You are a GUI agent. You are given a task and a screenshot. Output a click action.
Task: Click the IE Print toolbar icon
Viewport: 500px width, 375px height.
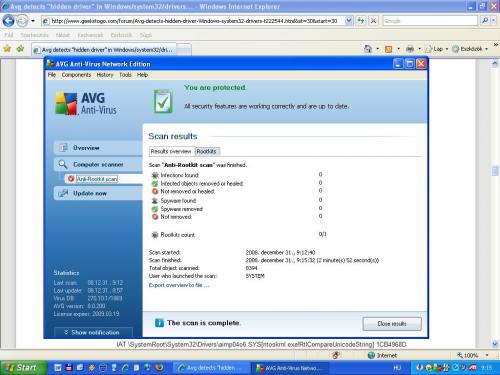point(410,49)
